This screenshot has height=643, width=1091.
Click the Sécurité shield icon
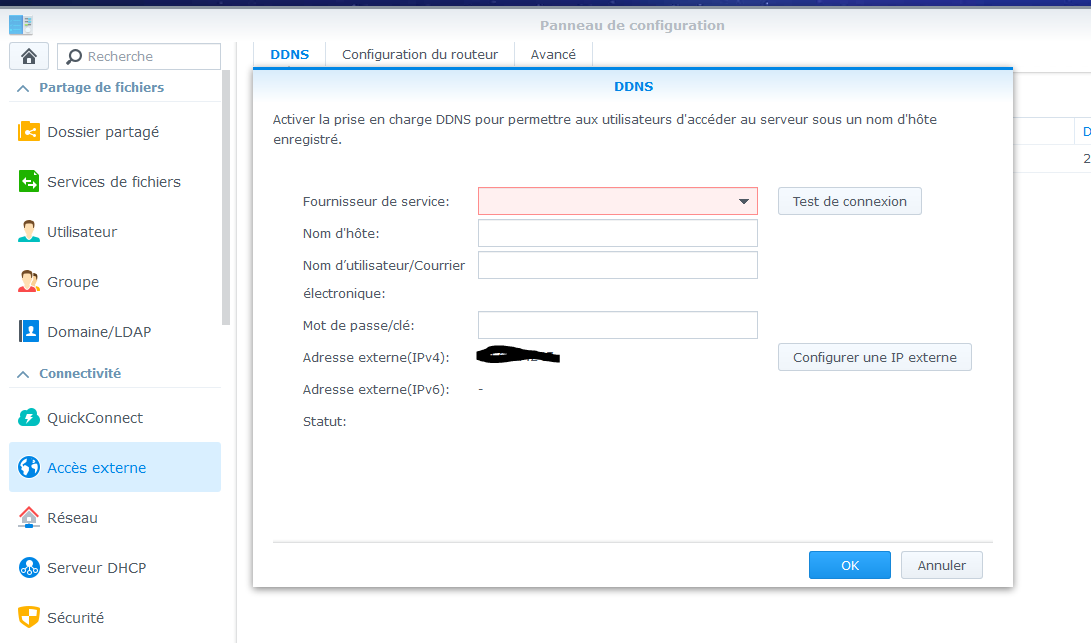click(29, 617)
